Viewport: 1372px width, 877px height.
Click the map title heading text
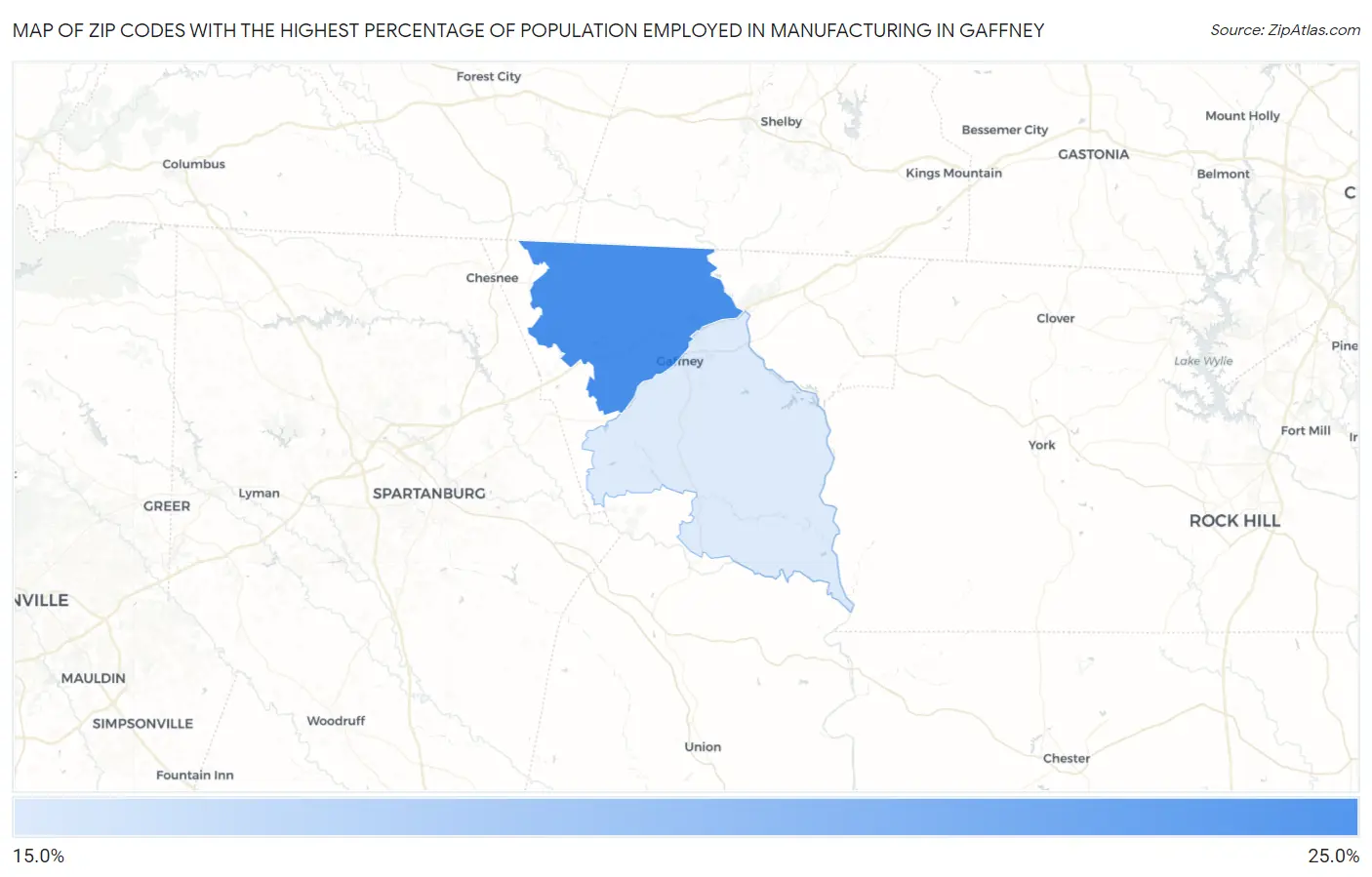pos(528,30)
